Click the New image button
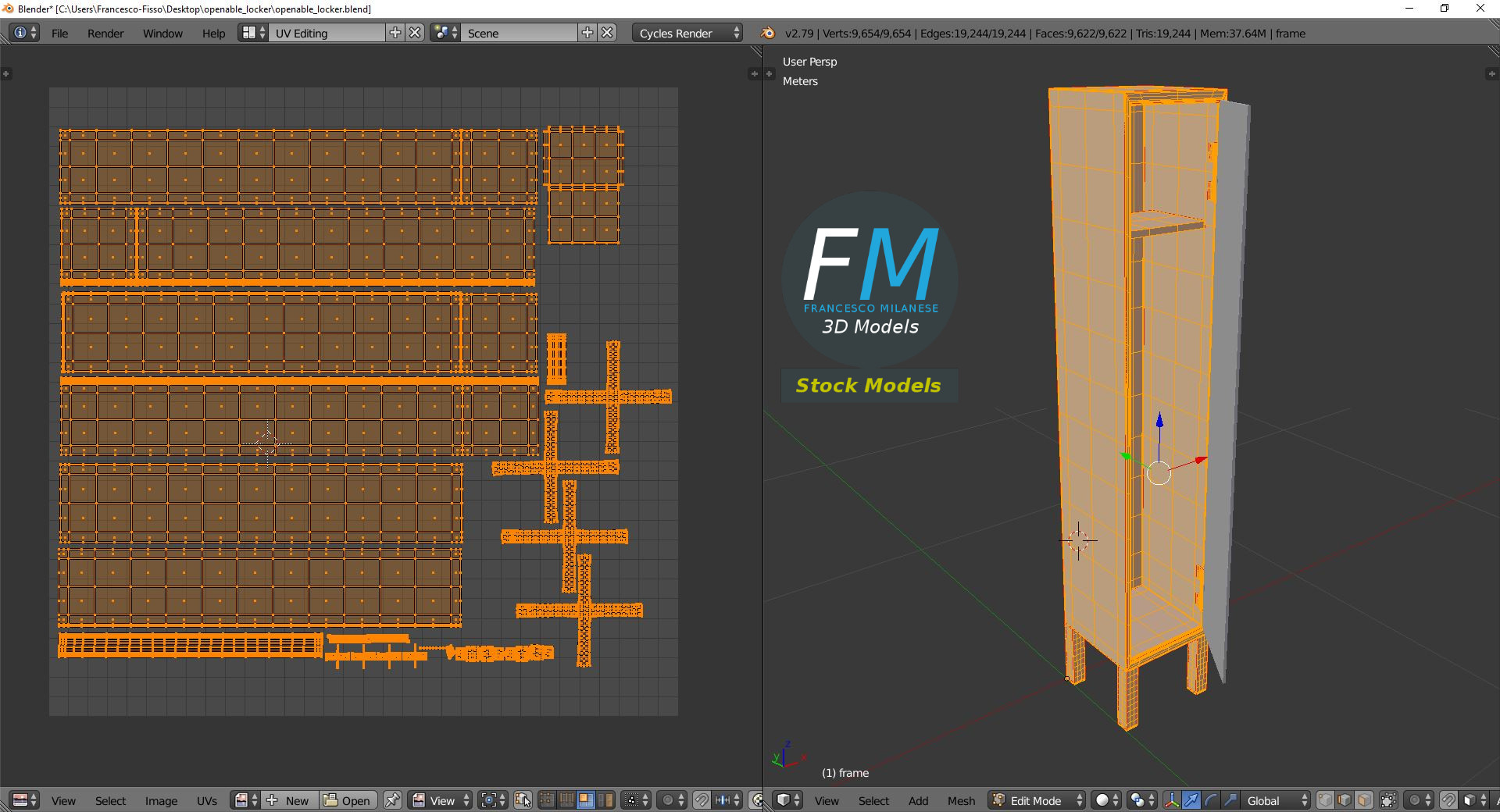The width and height of the screenshot is (1500, 812). [x=290, y=800]
